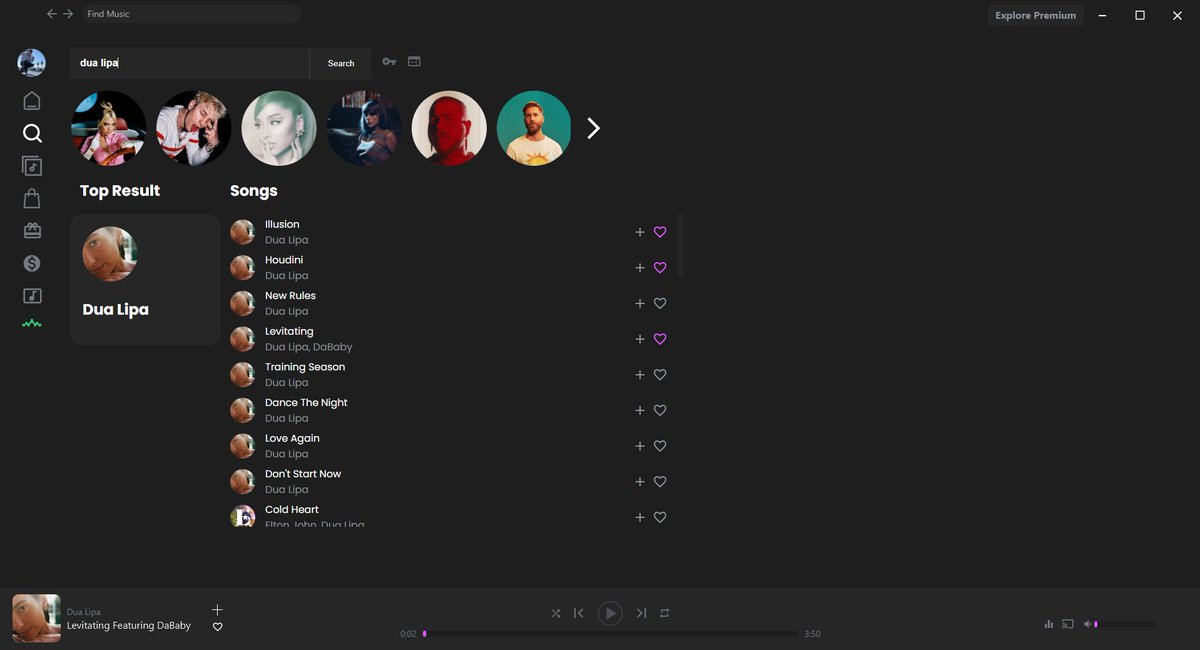Like New Rules with heart toggle
Viewport: 1200px width, 650px height.
pyautogui.click(x=660, y=303)
